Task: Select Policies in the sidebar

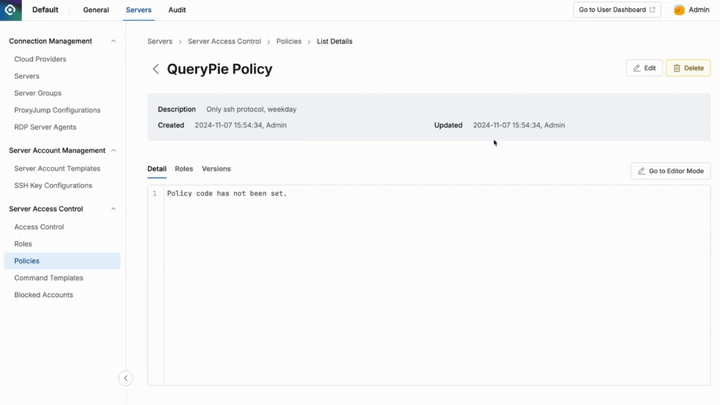Action: point(62,261)
